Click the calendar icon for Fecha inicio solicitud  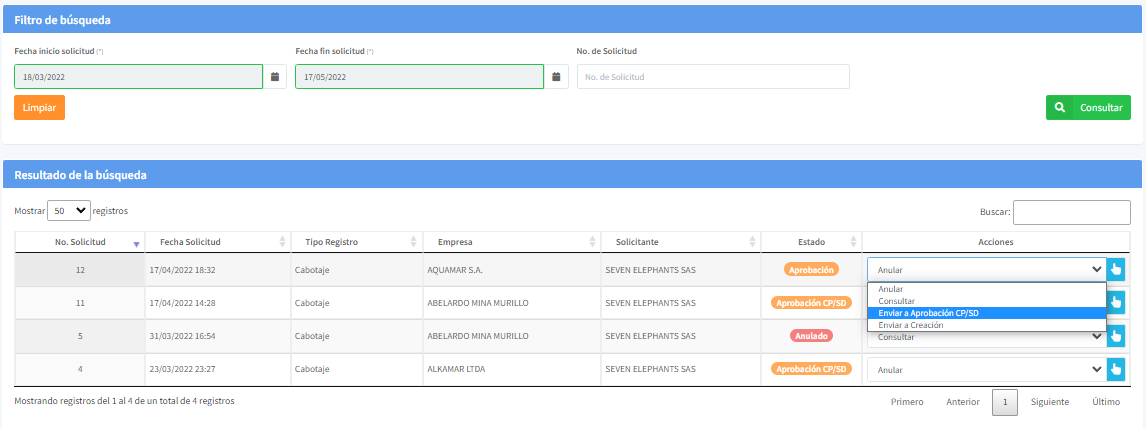tap(274, 77)
